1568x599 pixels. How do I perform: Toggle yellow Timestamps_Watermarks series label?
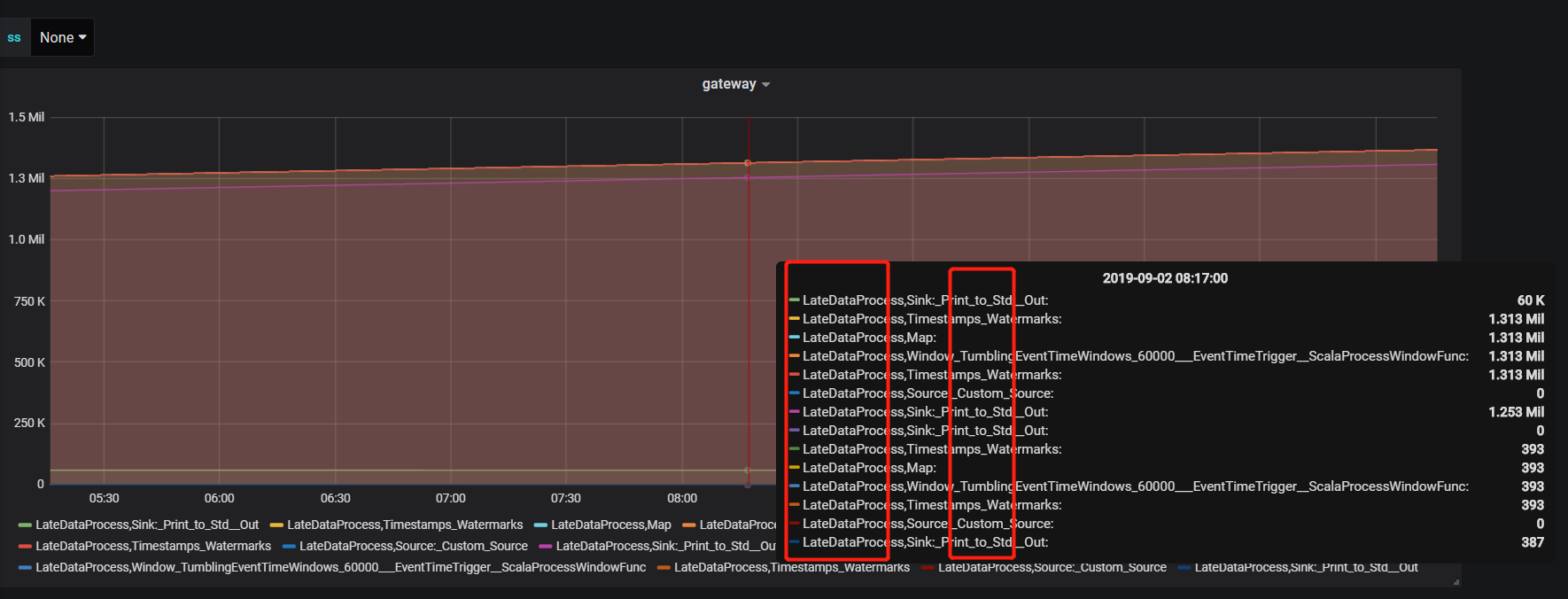pyautogui.click(x=405, y=525)
